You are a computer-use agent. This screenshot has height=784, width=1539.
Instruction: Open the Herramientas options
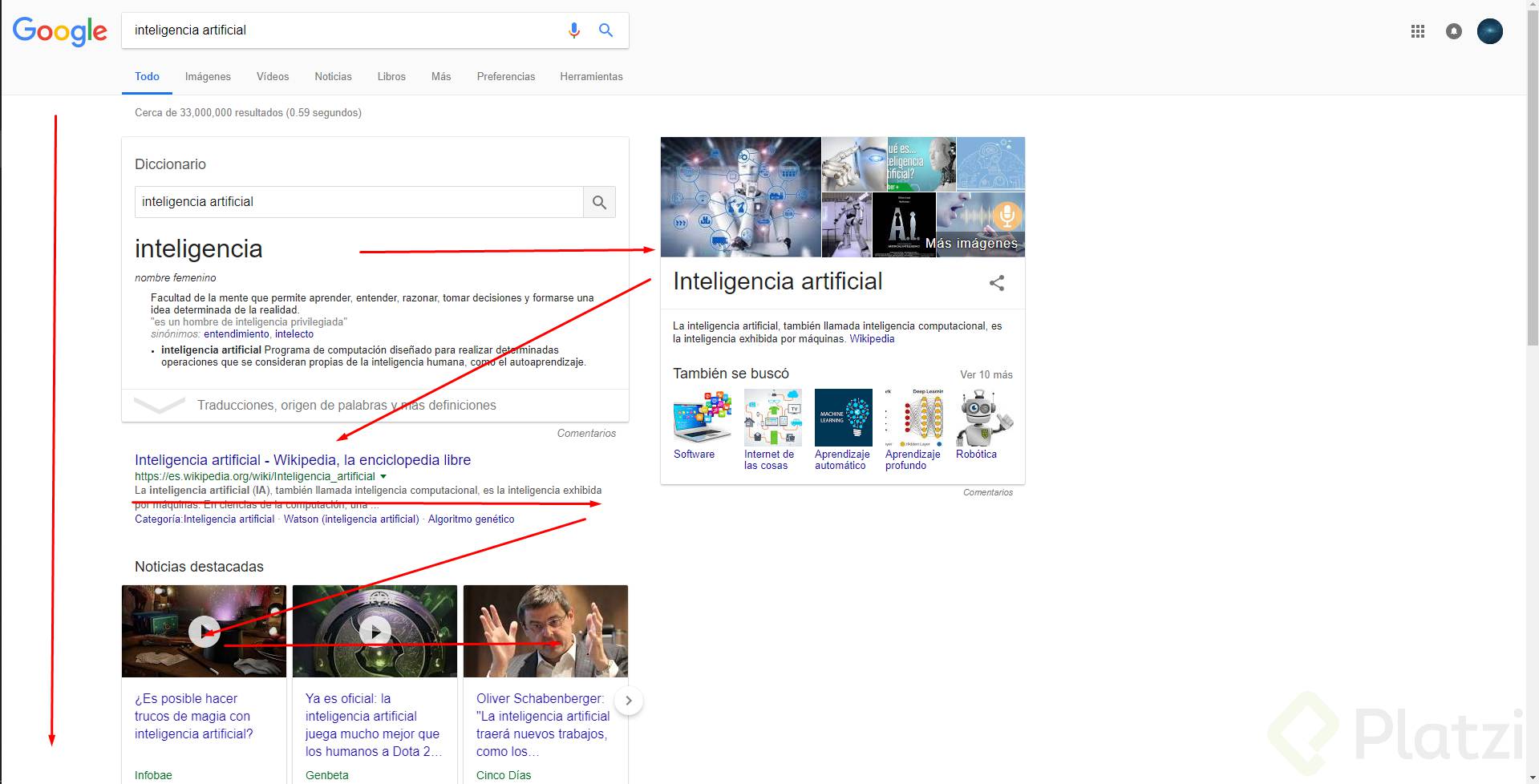(592, 77)
